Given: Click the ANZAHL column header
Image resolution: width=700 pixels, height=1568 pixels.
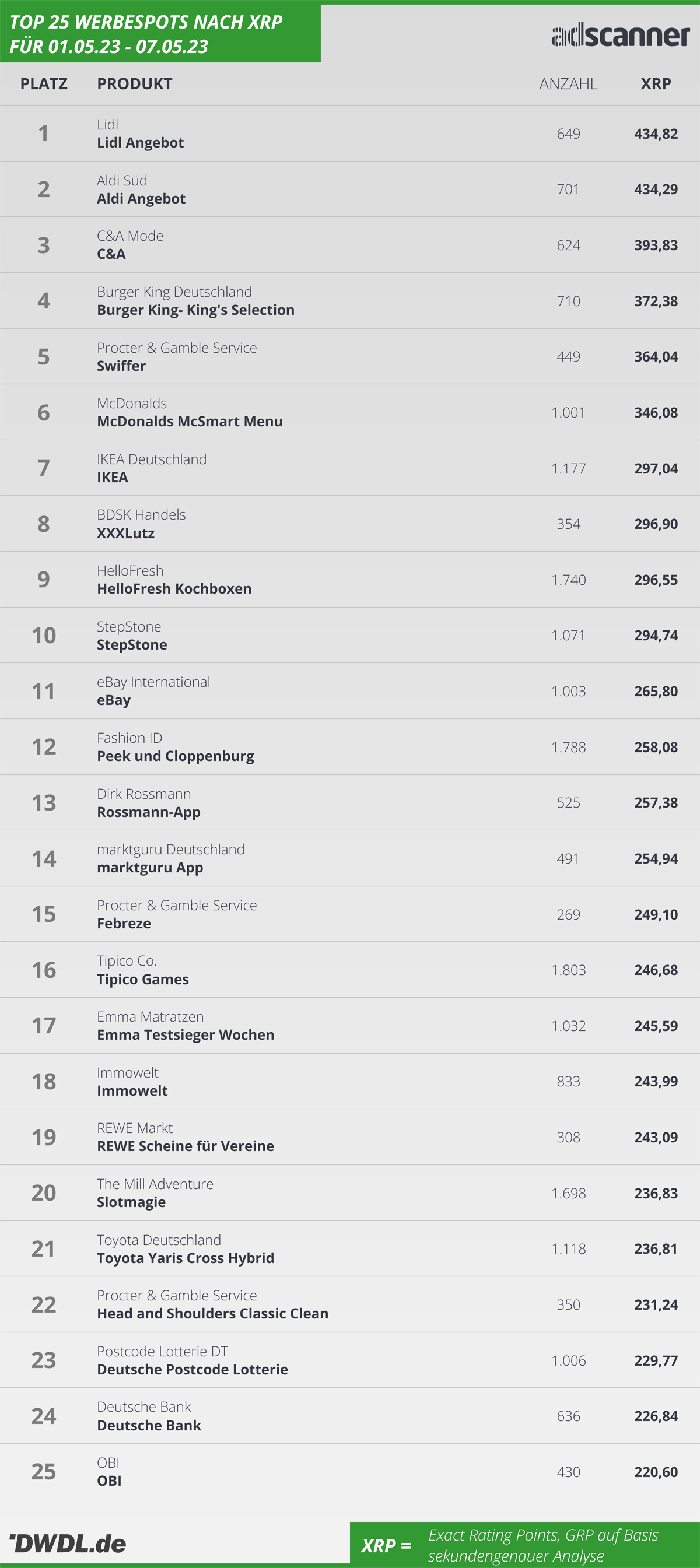Looking at the screenshot, I should [568, 83].
